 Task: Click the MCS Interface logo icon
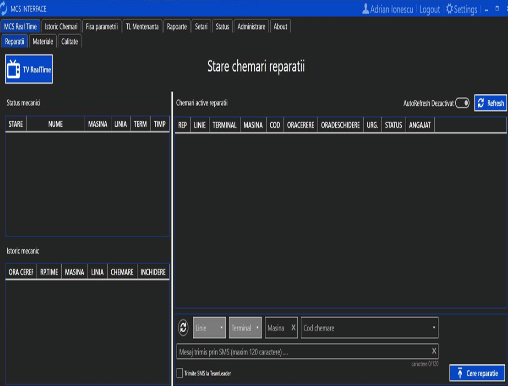[x=4, y=9]
